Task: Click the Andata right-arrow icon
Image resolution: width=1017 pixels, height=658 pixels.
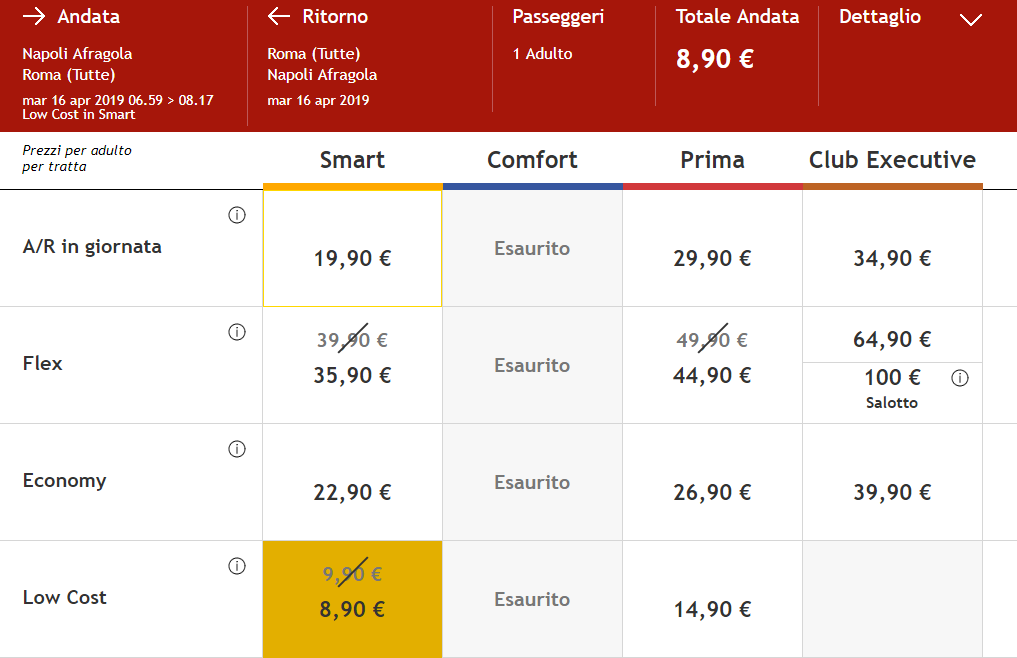Action: (x=34, y=16)
